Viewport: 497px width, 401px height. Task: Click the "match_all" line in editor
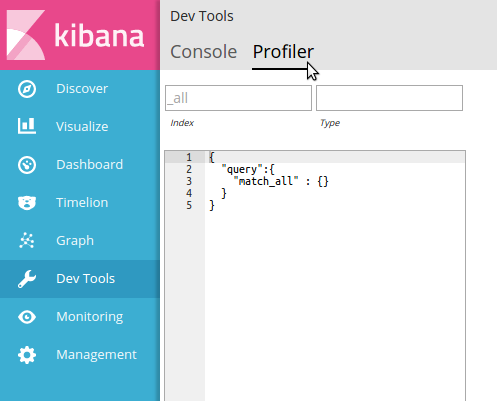[x=281, y=181]
